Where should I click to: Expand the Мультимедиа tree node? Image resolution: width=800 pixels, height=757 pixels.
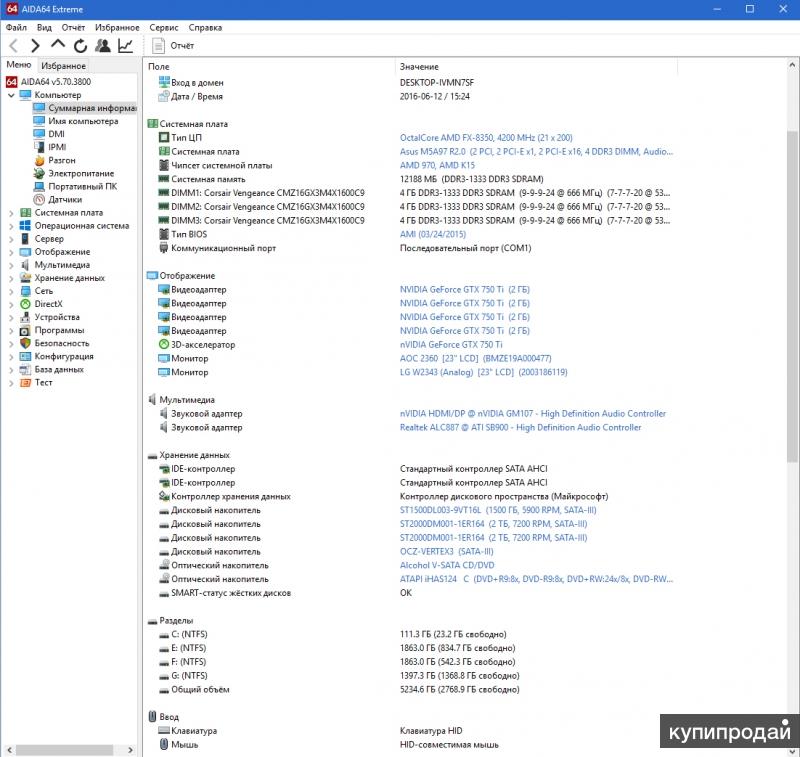pos(11,265)
